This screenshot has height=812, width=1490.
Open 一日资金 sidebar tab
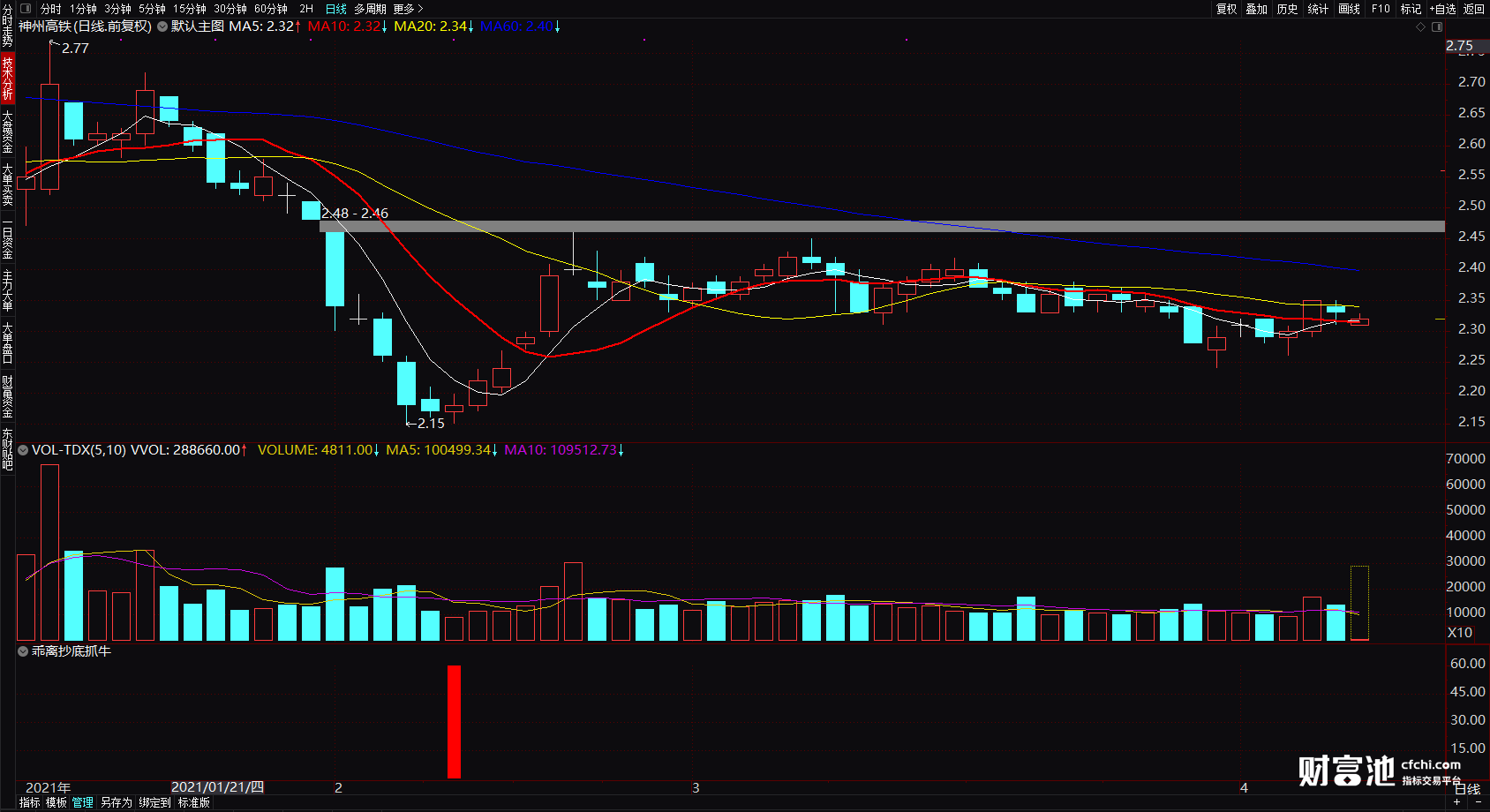[x=7, y=237]
